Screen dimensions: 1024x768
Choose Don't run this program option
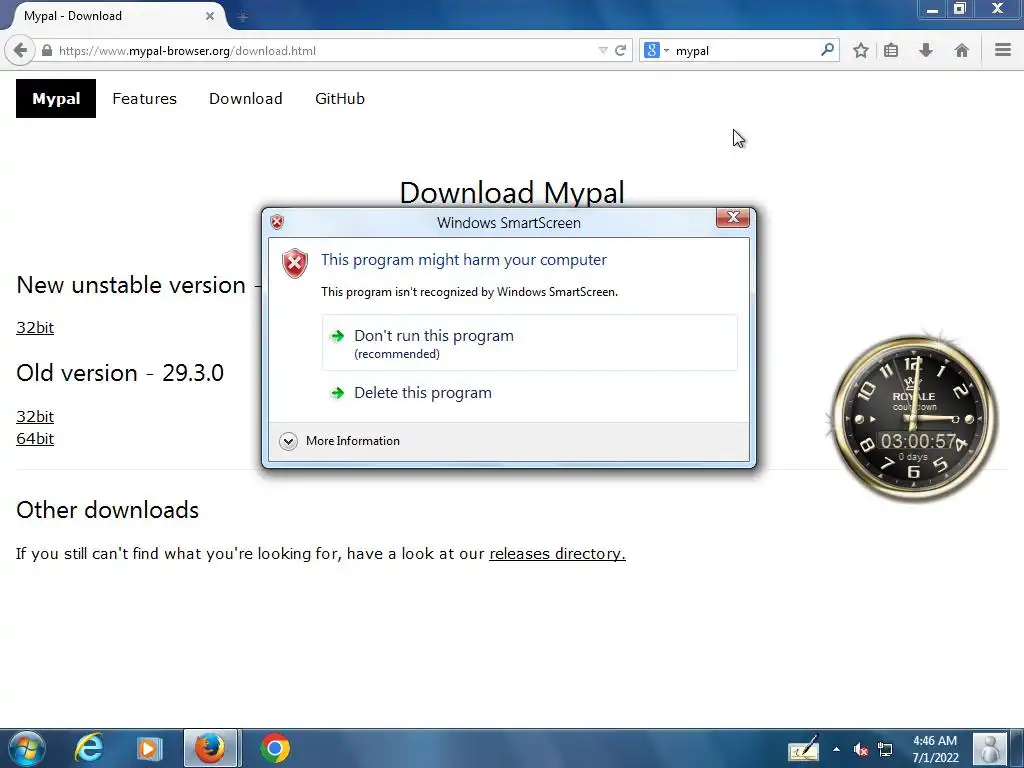click(x=530, y=343)
